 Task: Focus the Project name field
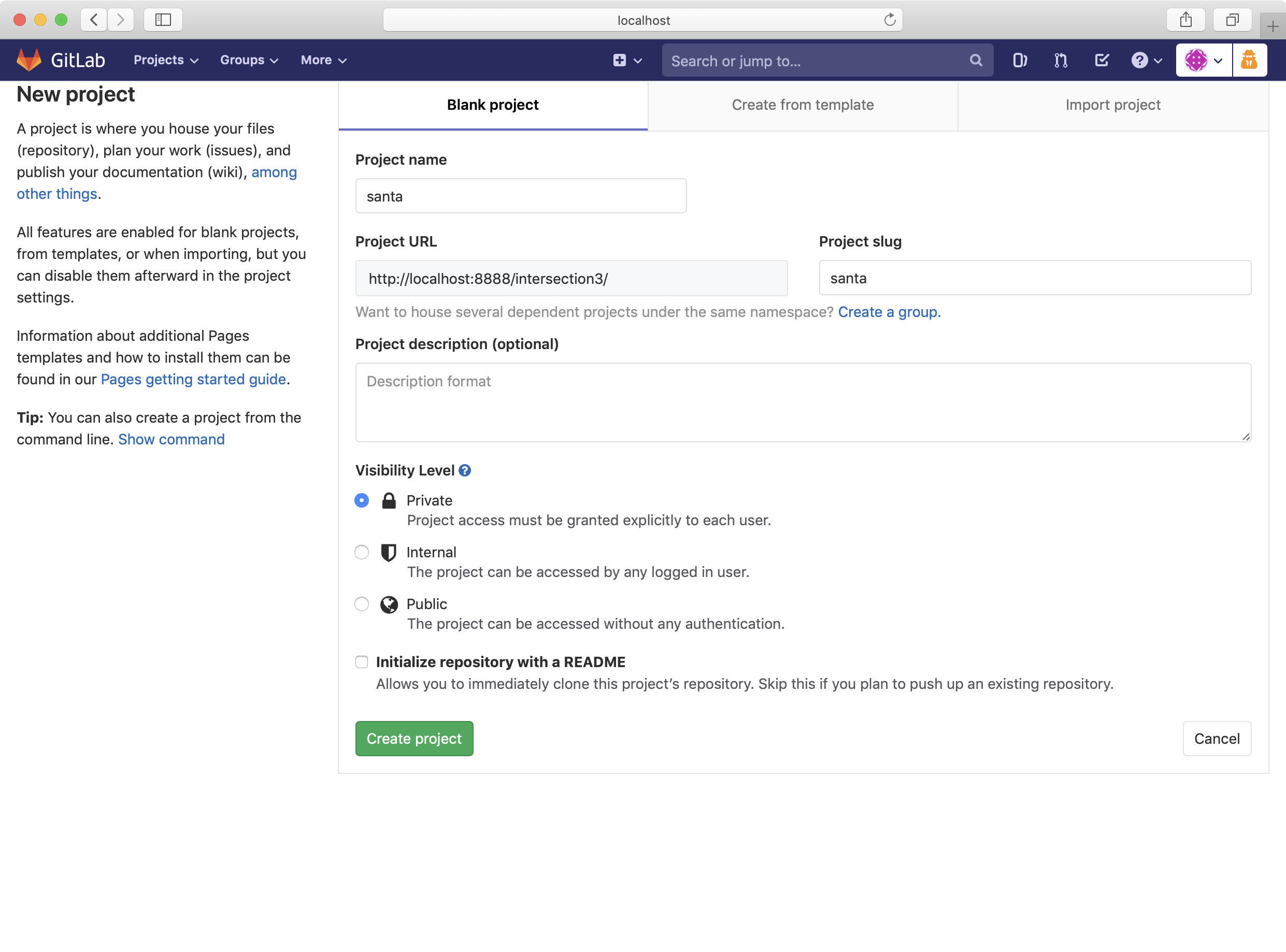pos(521,196)
